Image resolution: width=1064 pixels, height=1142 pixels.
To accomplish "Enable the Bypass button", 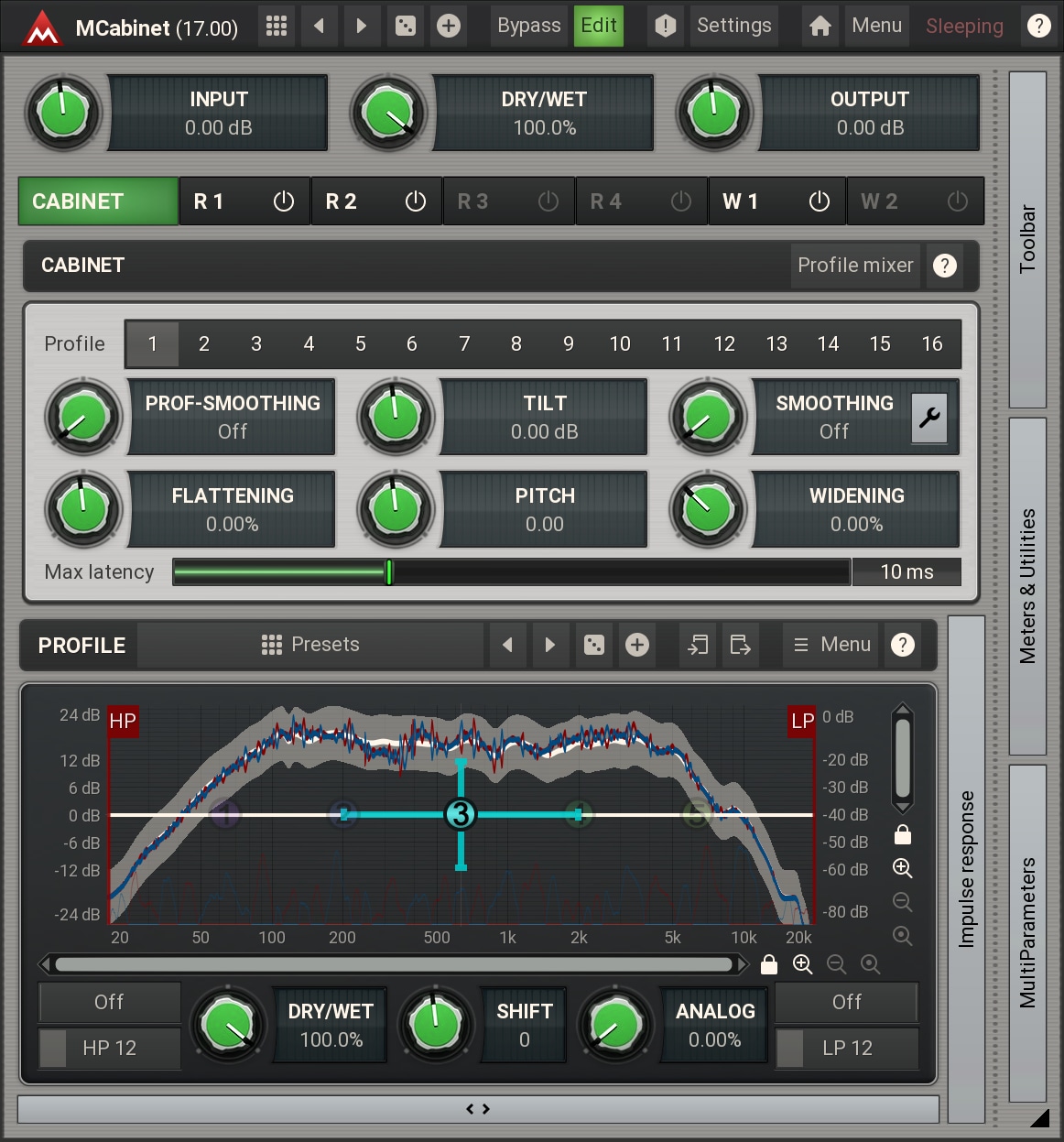I will point(528,26).
